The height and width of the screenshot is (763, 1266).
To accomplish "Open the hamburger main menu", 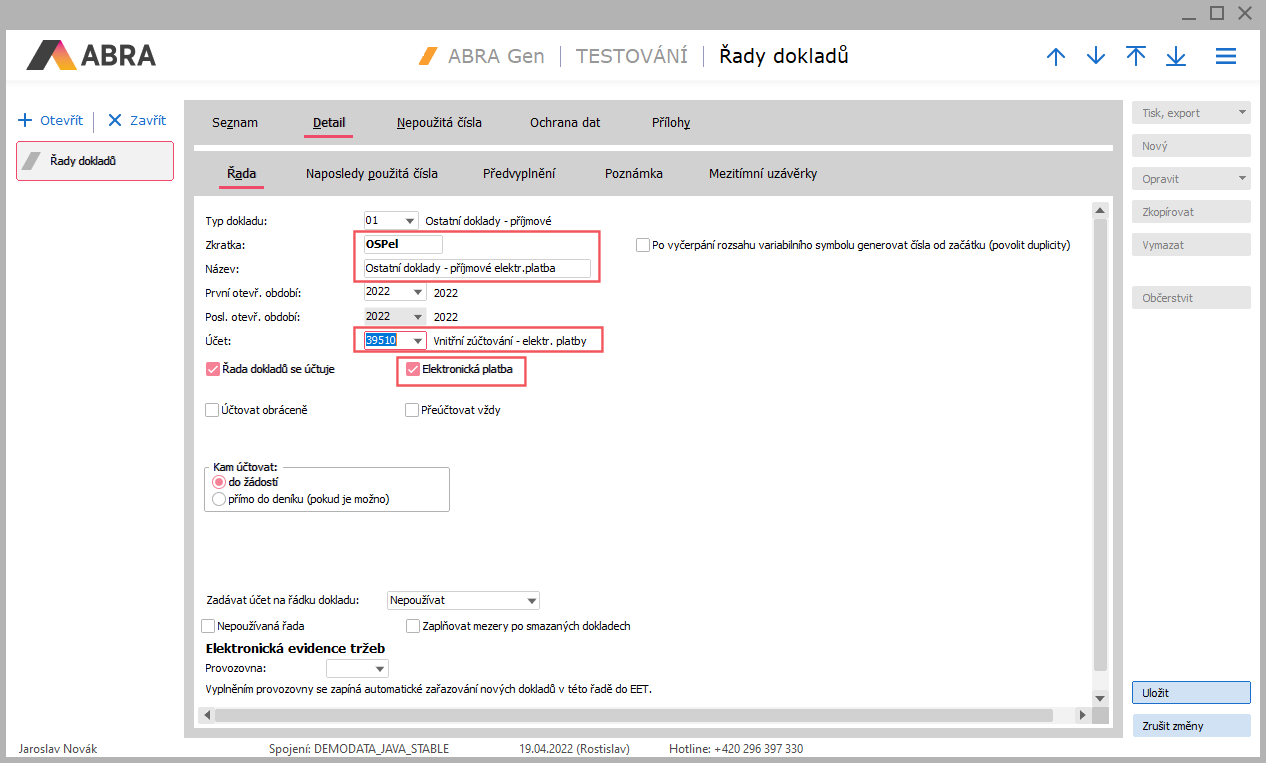I will tap(1226, 57).
